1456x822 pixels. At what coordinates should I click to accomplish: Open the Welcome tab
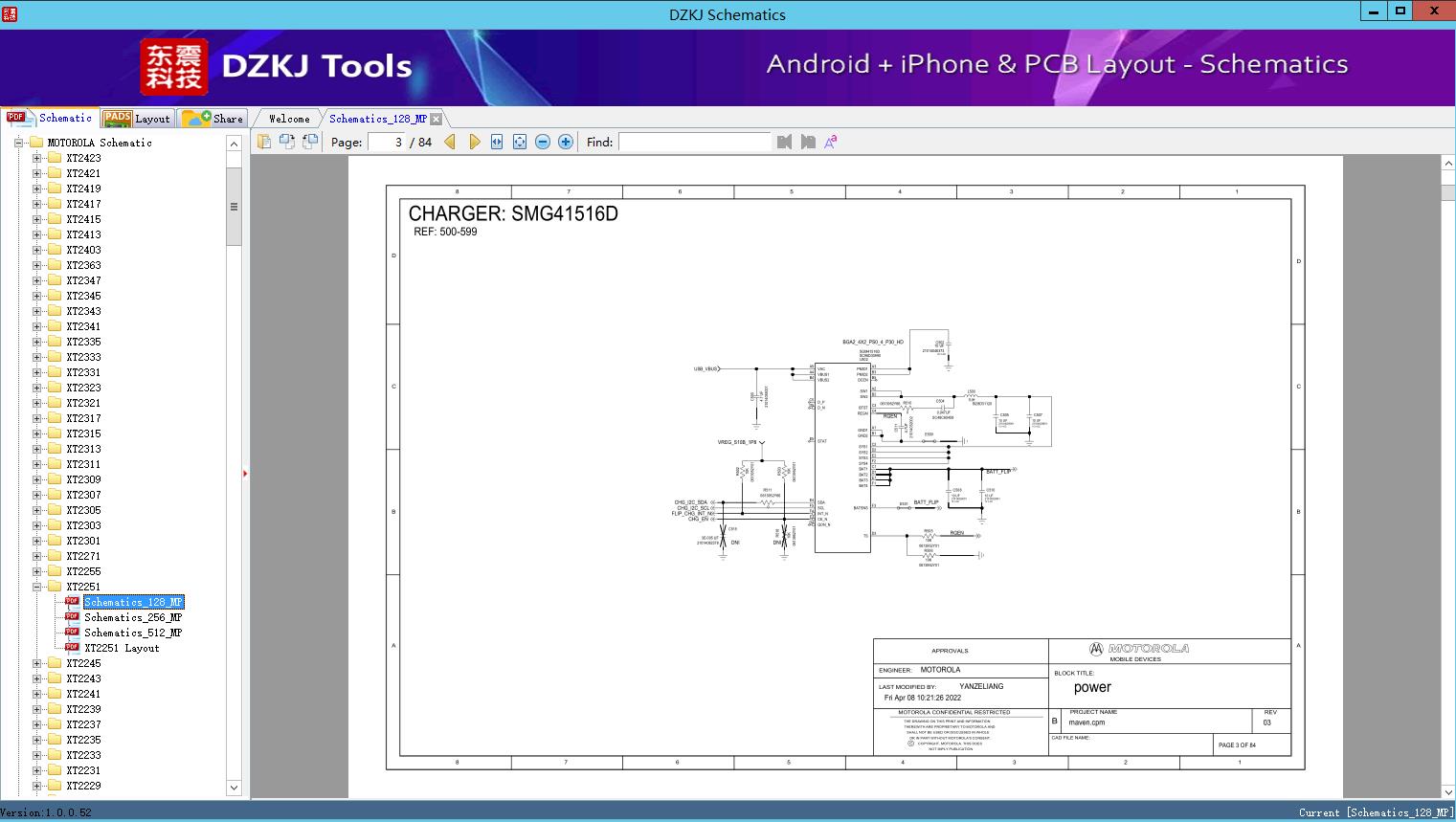(x=289, y=119)
